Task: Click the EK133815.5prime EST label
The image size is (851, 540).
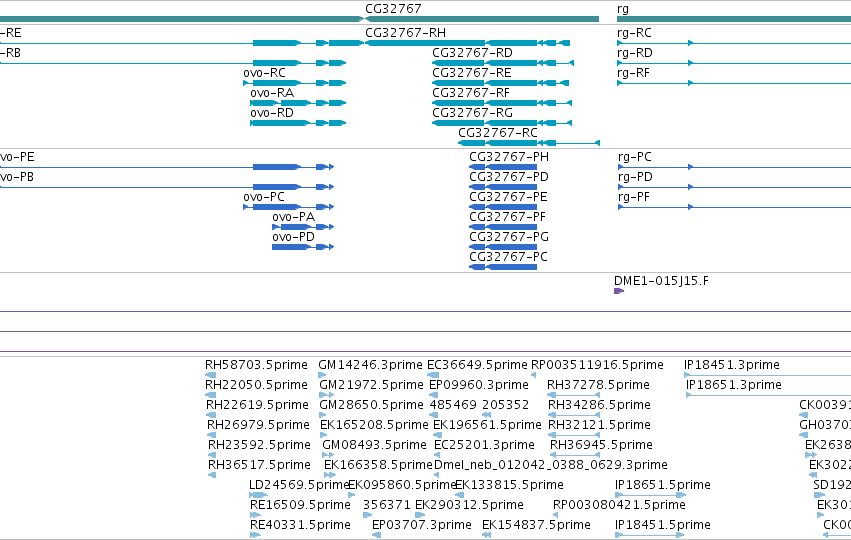Action: (x=509, y=485)
